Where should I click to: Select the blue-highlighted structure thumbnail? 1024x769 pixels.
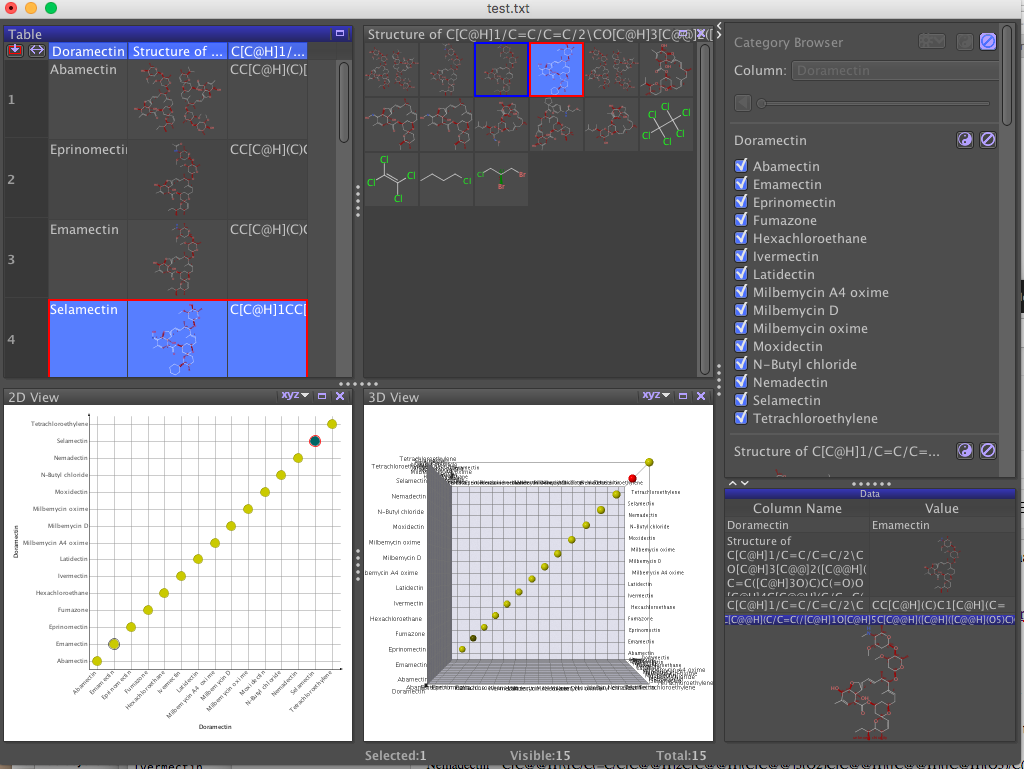[557, 69]
